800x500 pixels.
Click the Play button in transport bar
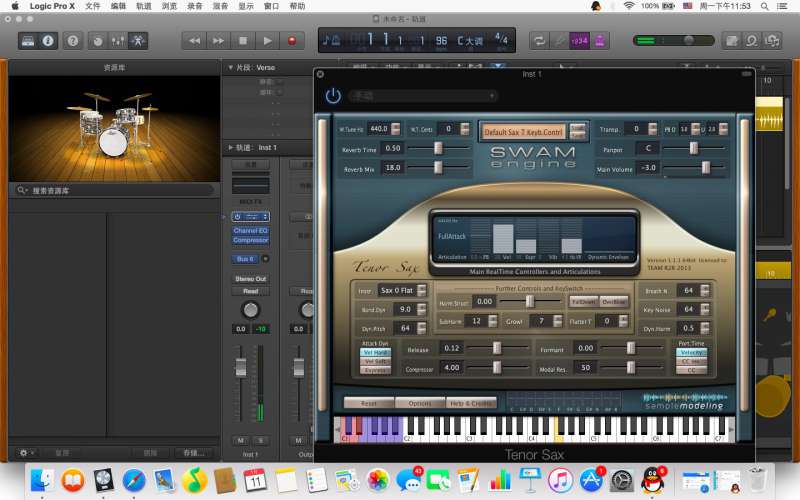pyautogui.click(x=267, y=41)
